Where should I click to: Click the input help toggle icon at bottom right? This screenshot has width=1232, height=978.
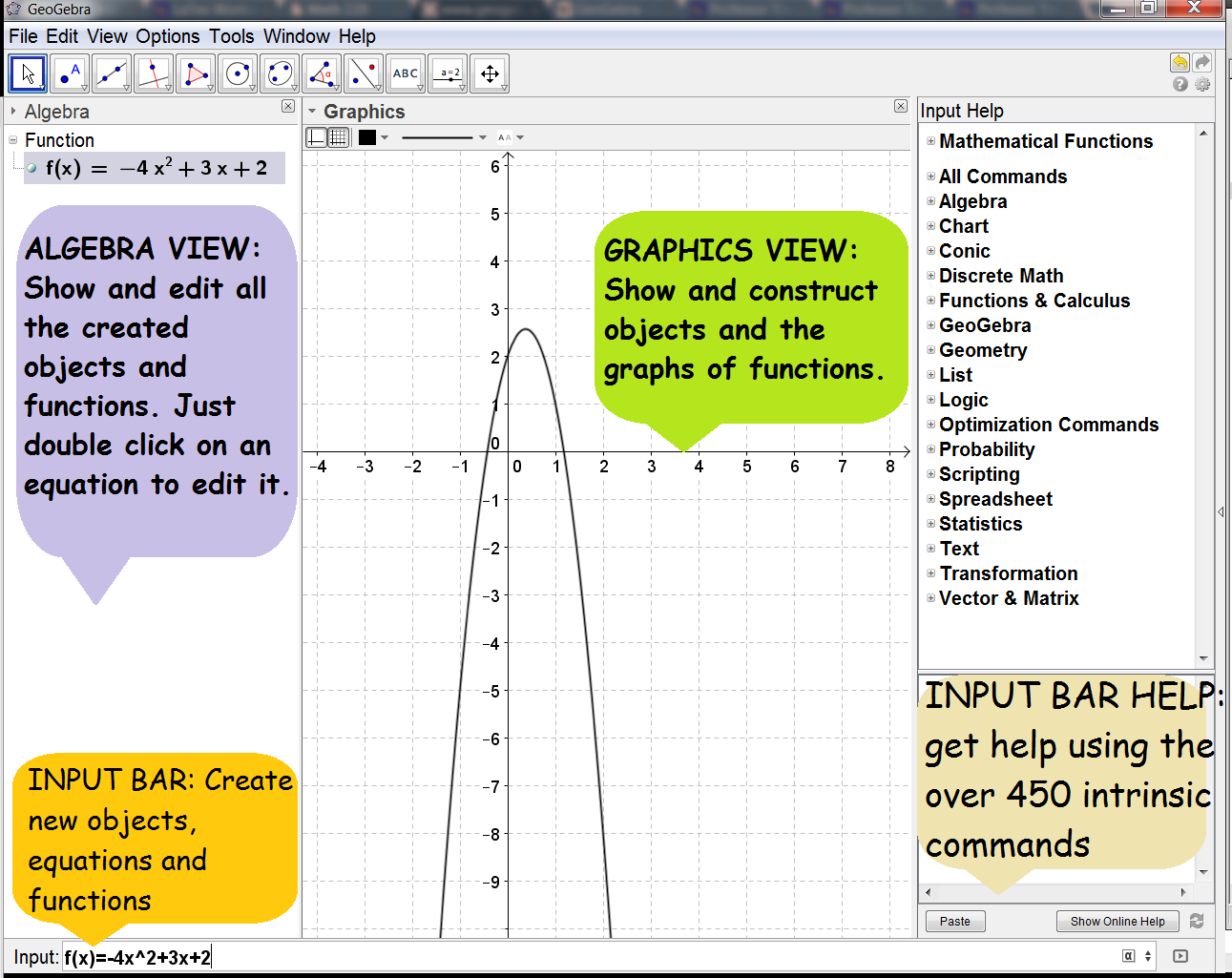[1180, 956]
